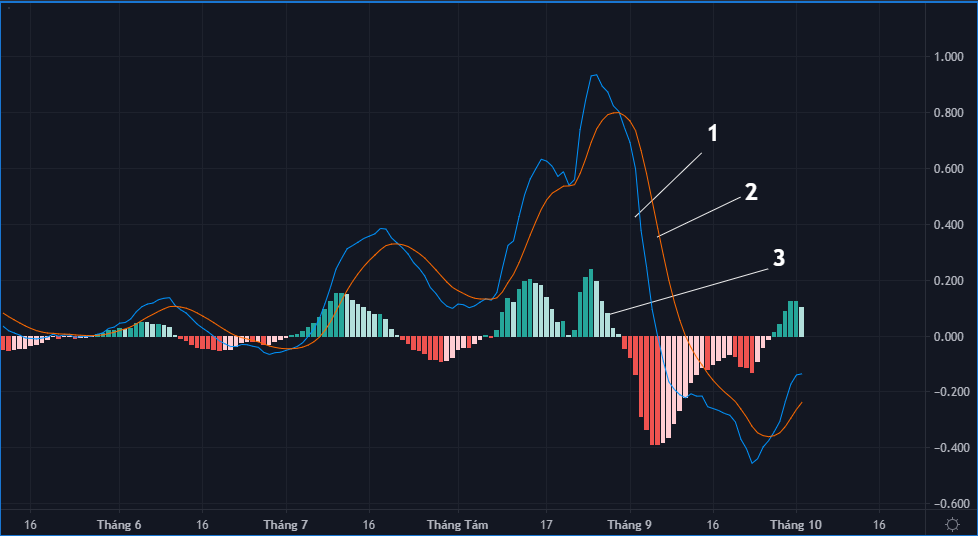Click the Tháng 6 date label
Screen dimensions: 978x536
pos(119,525)
